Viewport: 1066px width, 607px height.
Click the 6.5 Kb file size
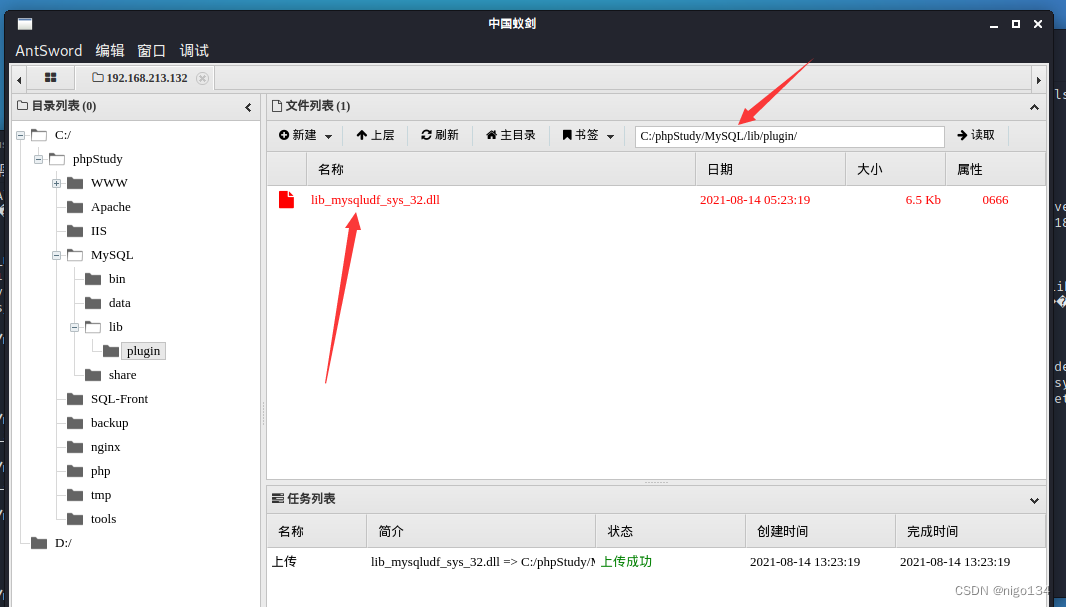(x=923, y=200)
